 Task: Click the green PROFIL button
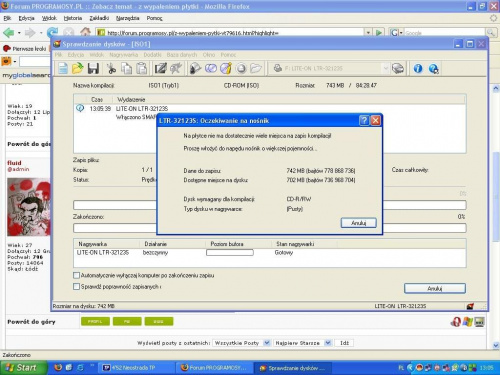[95, 321]
